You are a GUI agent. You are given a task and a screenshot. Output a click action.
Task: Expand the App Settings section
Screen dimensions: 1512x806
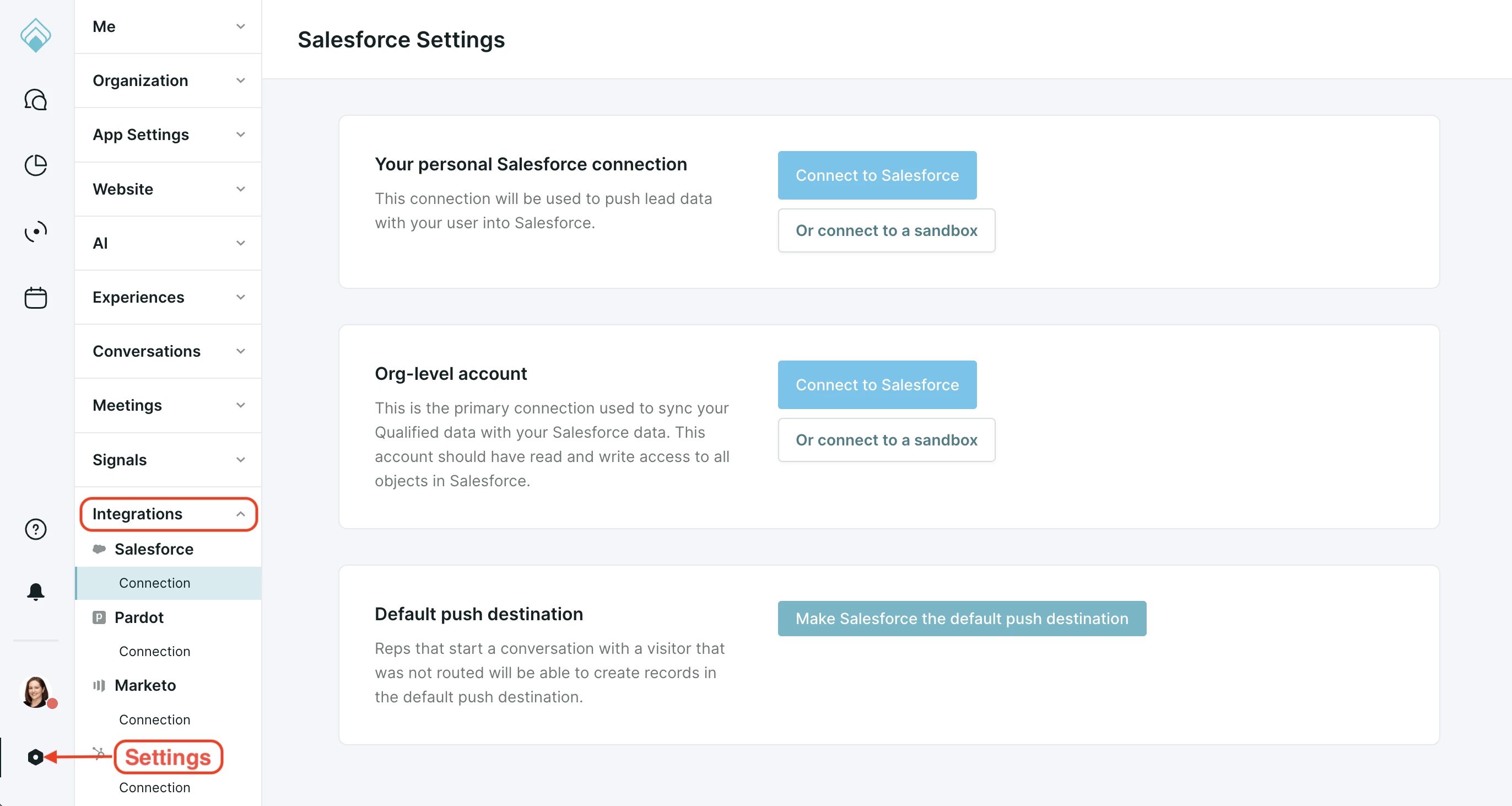coord(168,135)
